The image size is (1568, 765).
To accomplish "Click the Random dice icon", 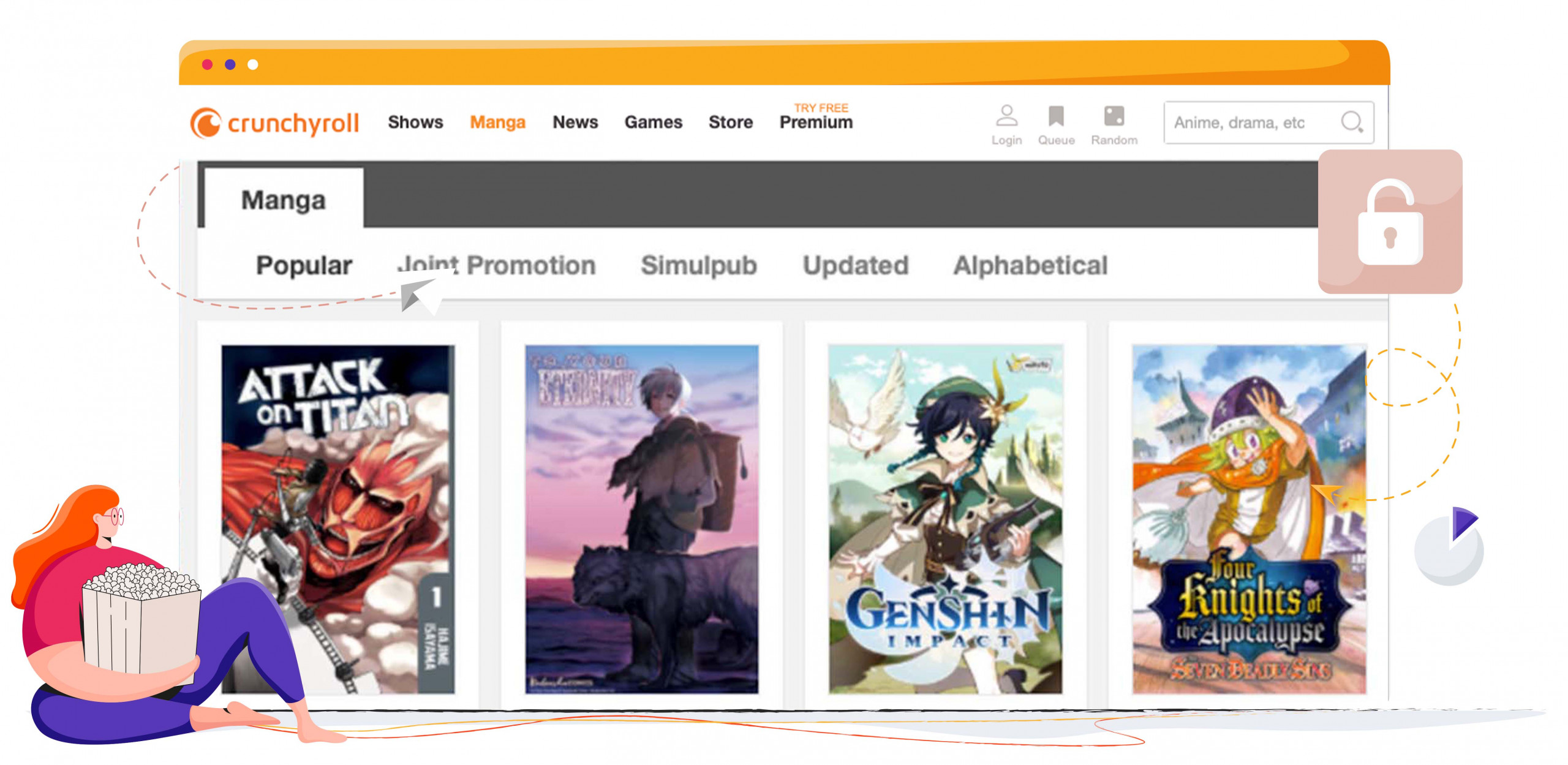I will [x=1113, y=117].
